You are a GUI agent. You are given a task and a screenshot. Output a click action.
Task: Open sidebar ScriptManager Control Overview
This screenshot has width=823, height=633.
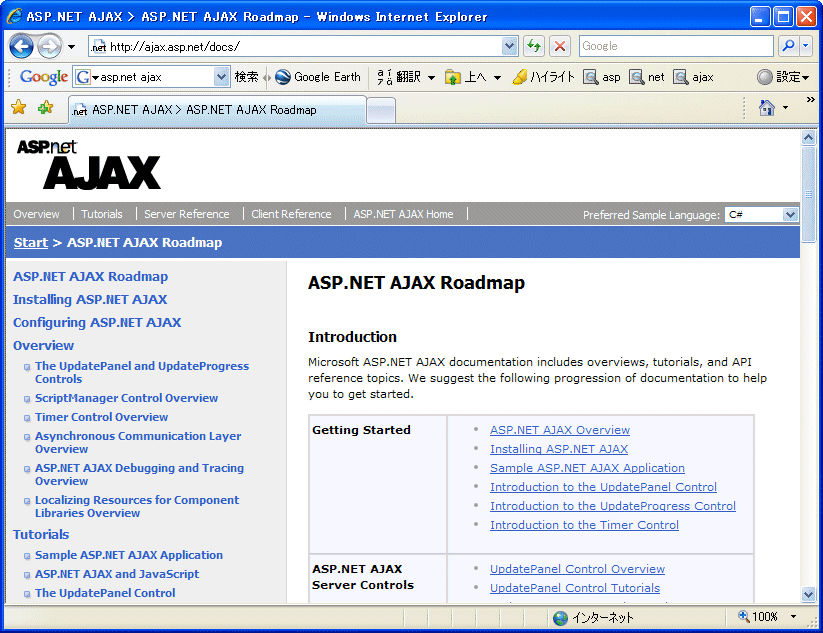point(126,398)
